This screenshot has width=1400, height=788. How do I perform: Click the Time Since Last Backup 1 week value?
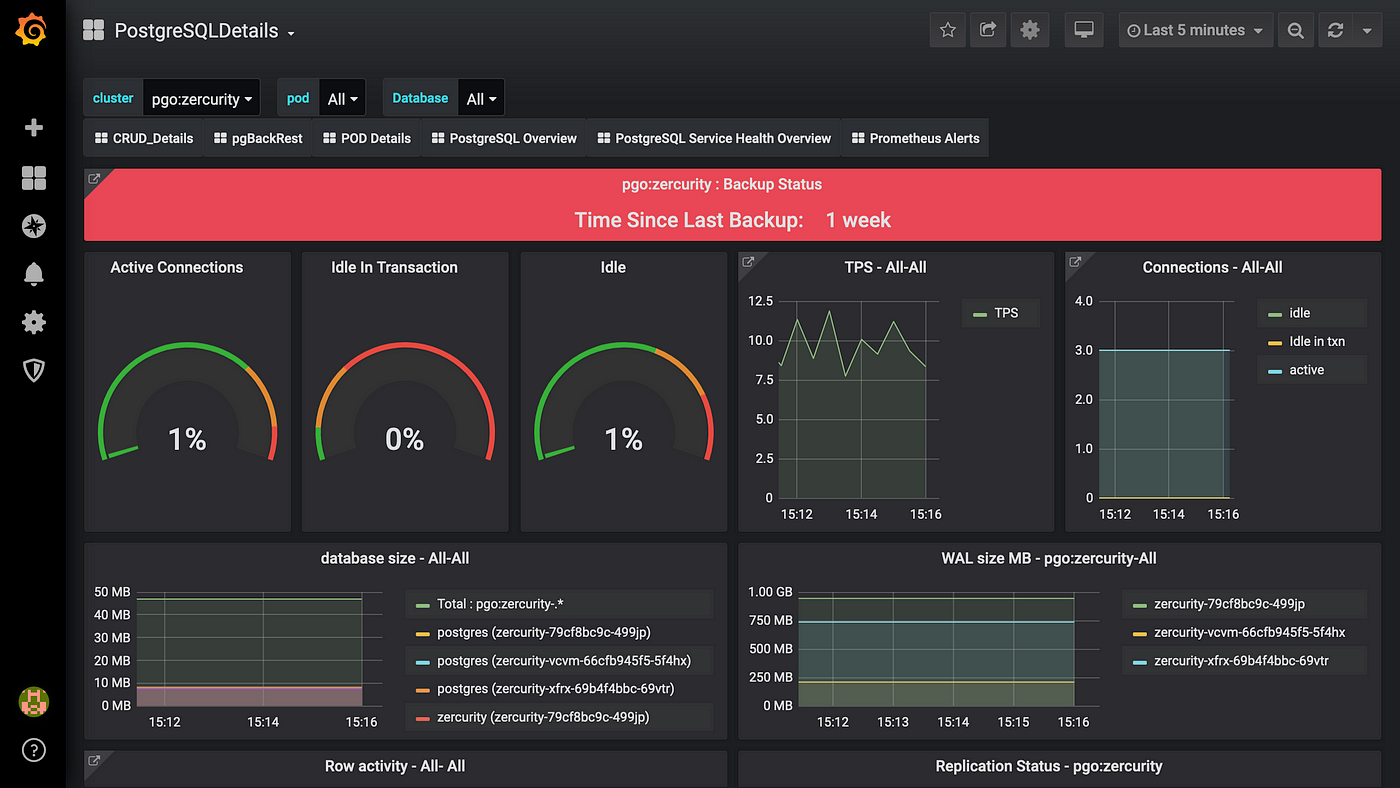point(858,220)
